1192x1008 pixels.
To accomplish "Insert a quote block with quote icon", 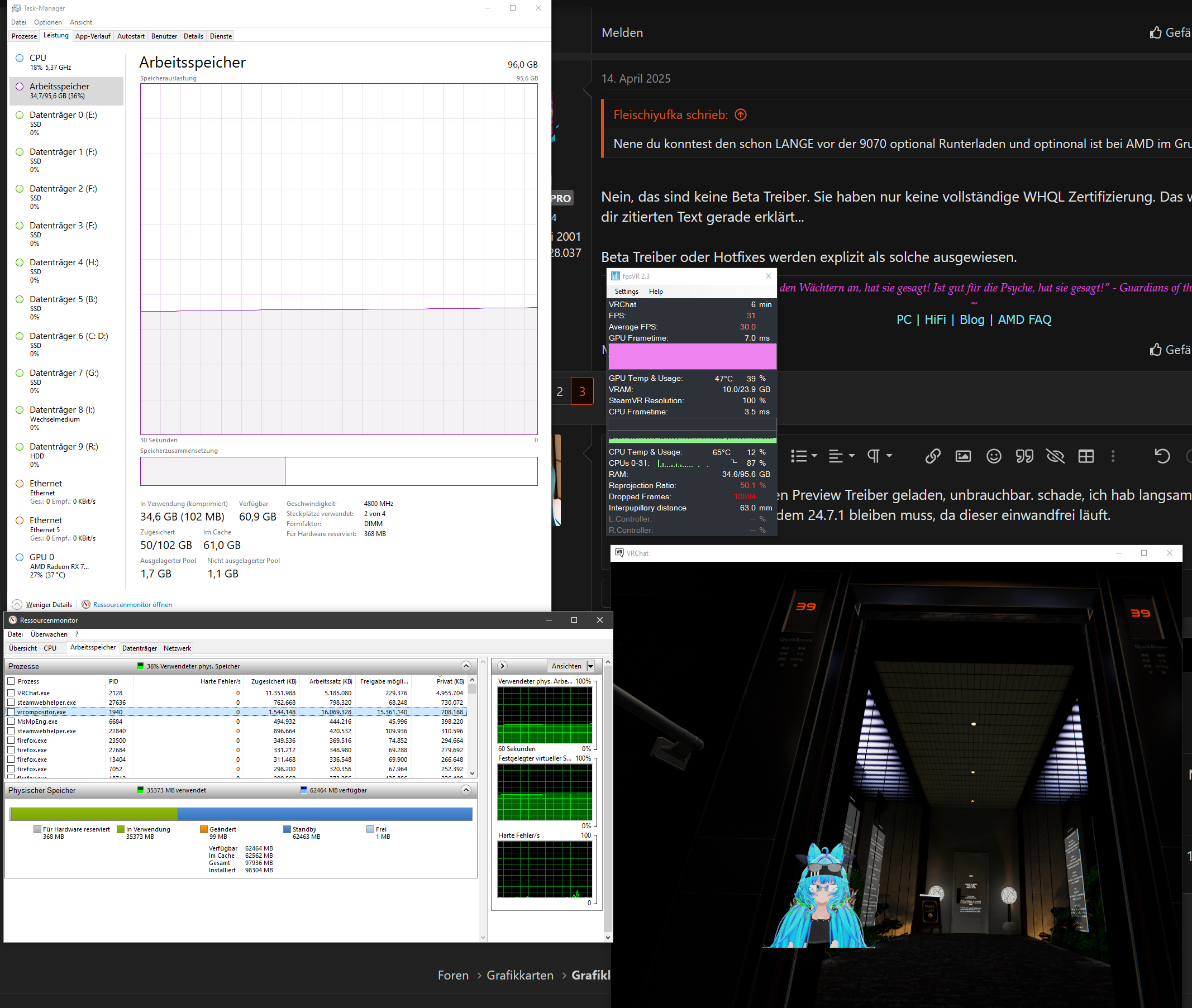I will (x=1024, y=456).
